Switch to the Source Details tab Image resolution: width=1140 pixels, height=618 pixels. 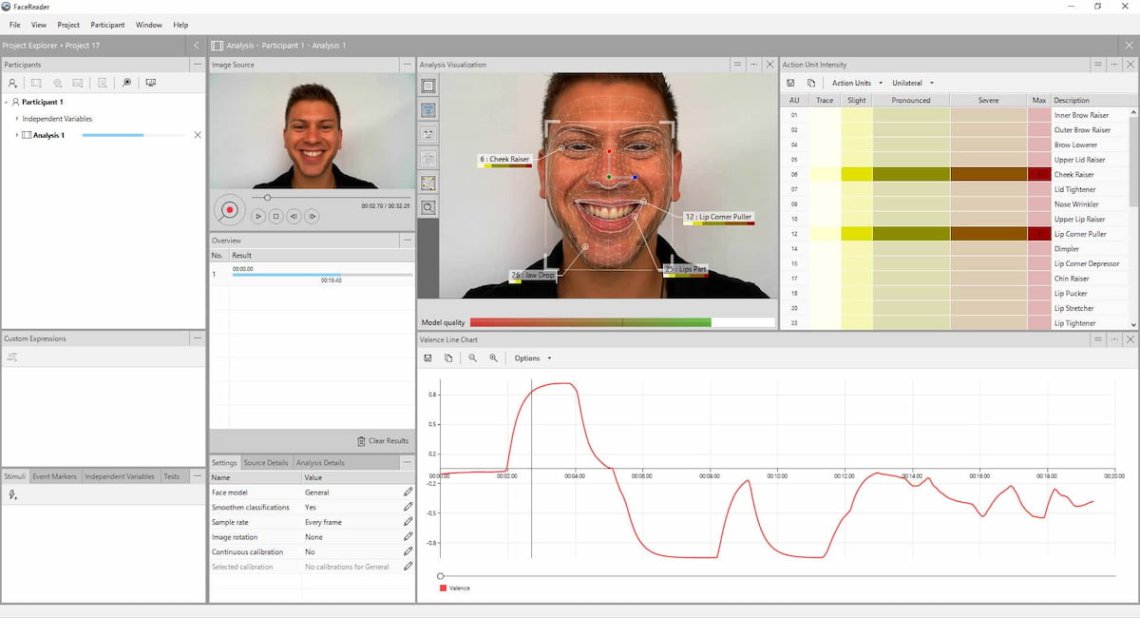tap(266, 463)
